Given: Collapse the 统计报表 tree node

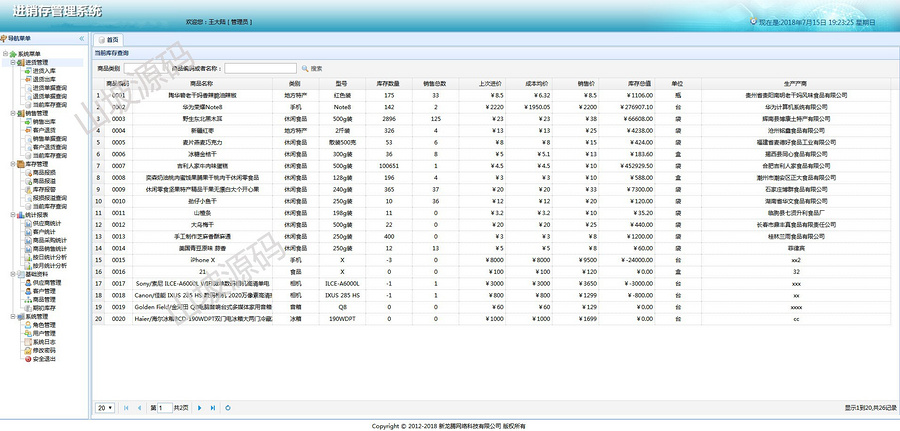Looking at the screenshot, I should [13, 215].
